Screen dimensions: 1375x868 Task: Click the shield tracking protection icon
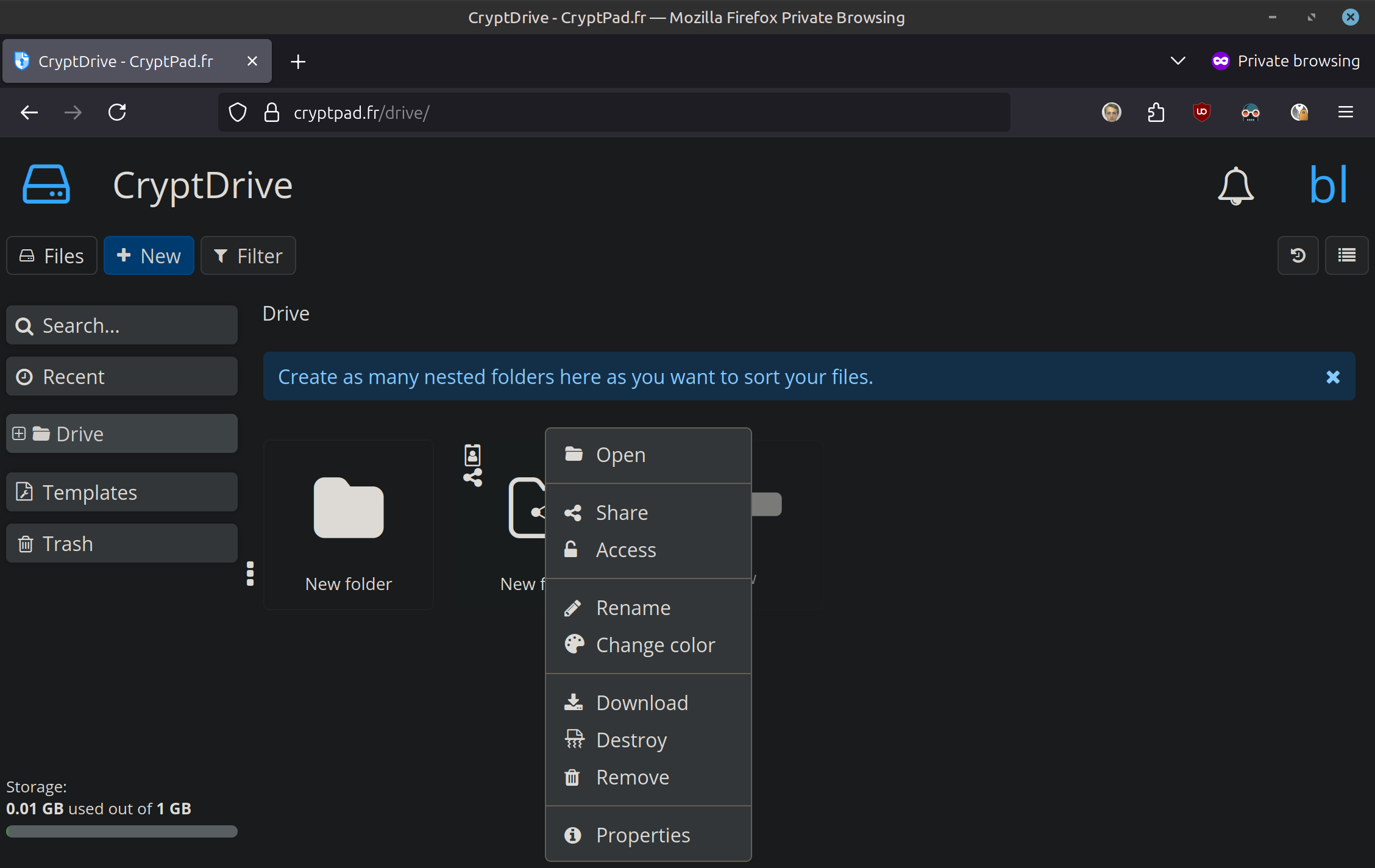click(x=238, y=112)
